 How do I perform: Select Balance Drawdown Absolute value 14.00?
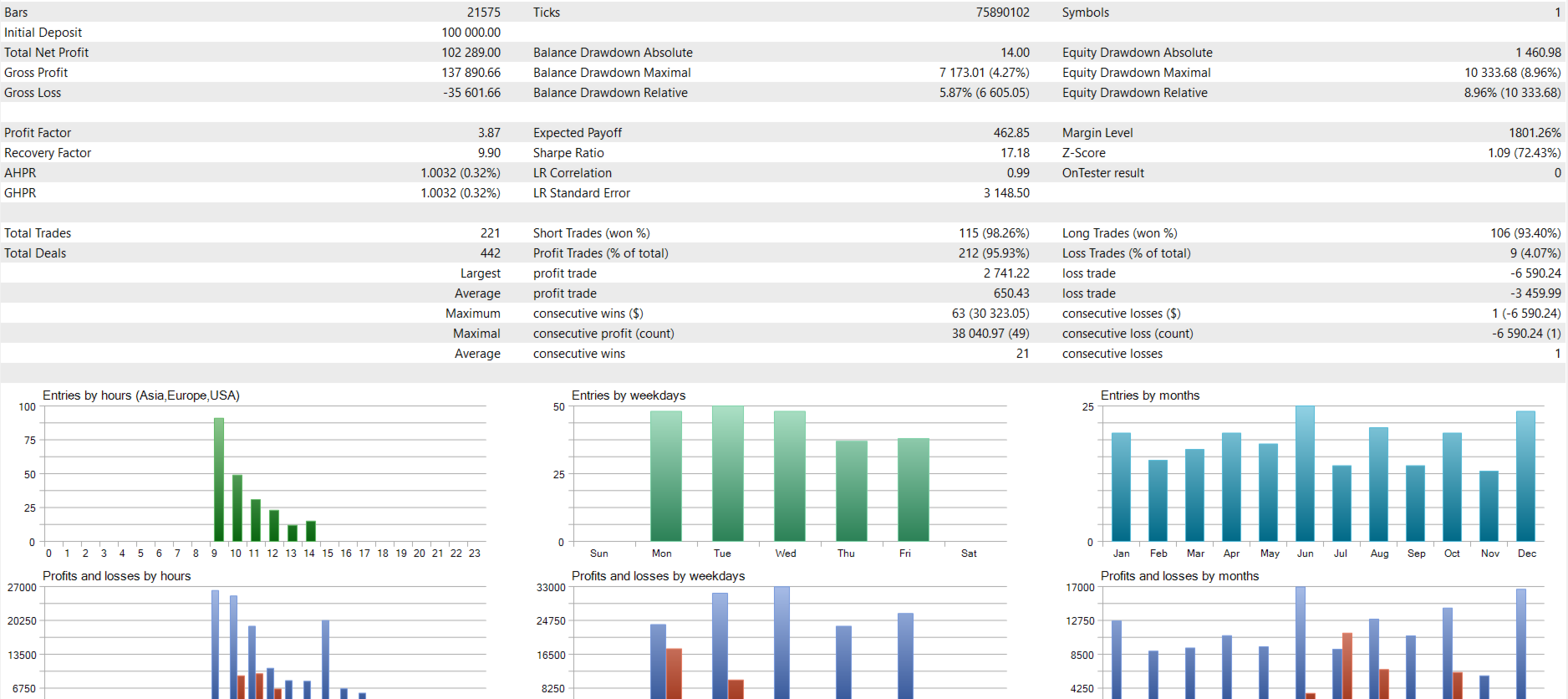click(1016, 53)
